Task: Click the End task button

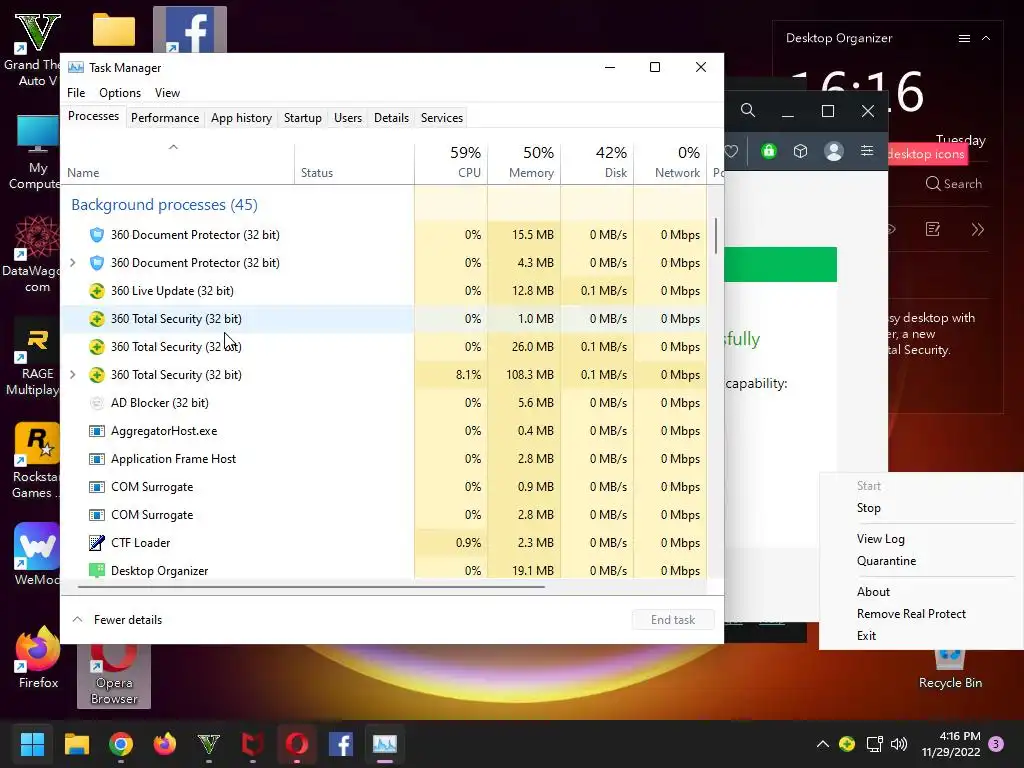Action: click(673, 620)
